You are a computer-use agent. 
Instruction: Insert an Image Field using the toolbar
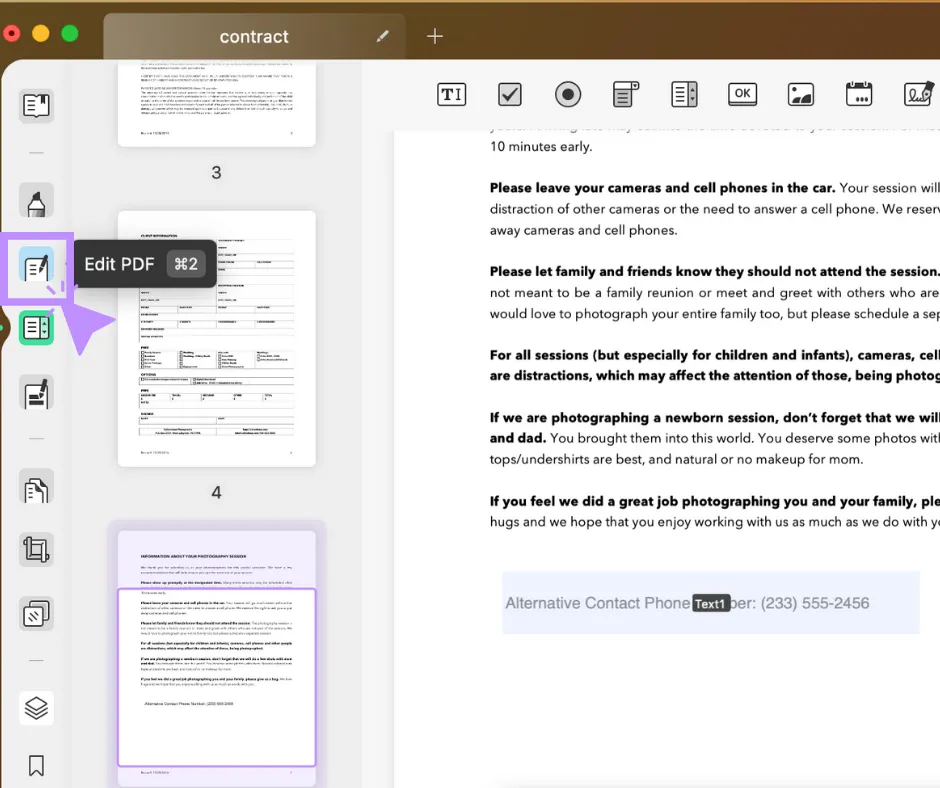tap(800, 94)
